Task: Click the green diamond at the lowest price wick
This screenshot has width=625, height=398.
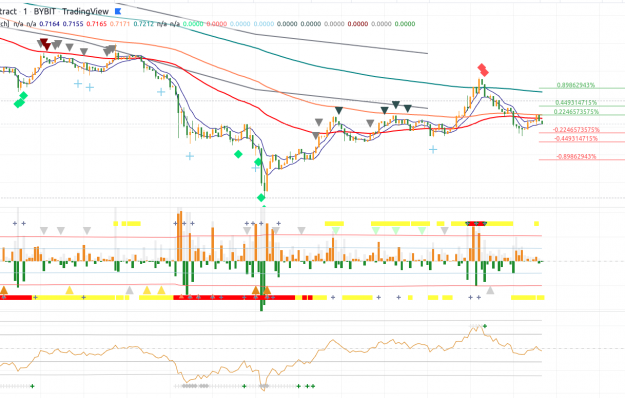Action: click(261, 198)
